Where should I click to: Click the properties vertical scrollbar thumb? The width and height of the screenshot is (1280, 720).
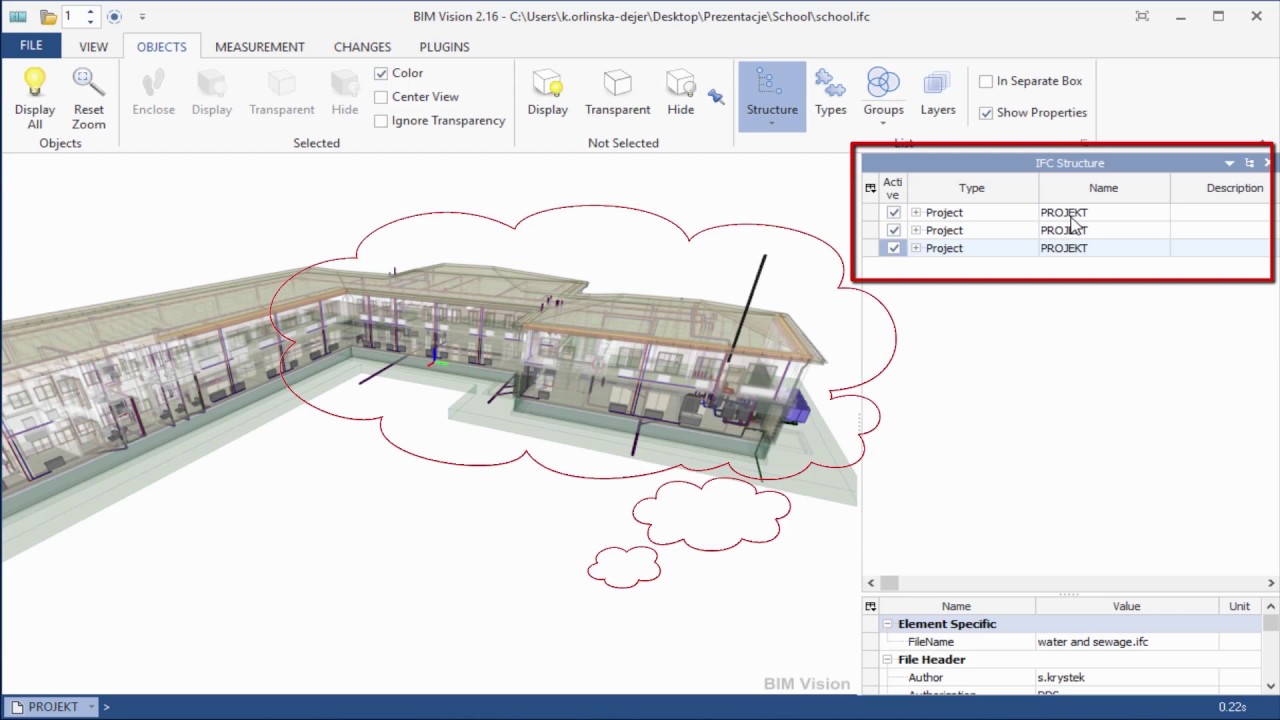1270,623
